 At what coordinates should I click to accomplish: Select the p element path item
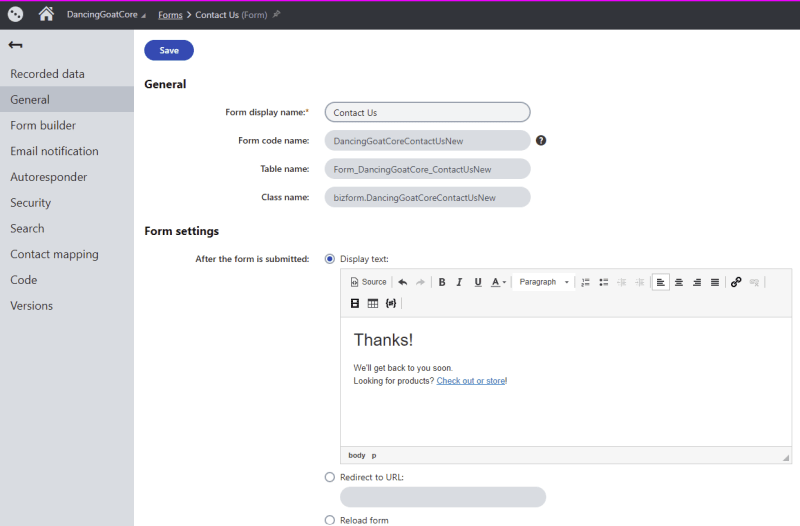[x=374, y=455]
